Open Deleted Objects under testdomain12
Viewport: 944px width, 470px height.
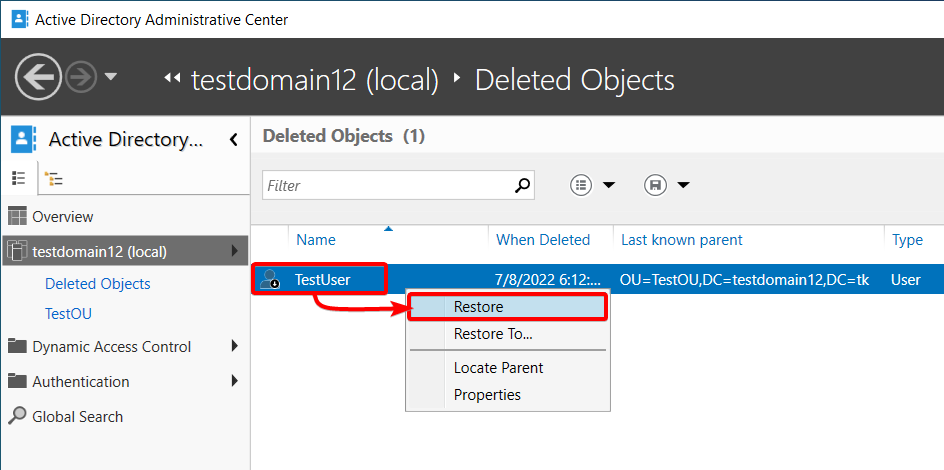point(98,283)
